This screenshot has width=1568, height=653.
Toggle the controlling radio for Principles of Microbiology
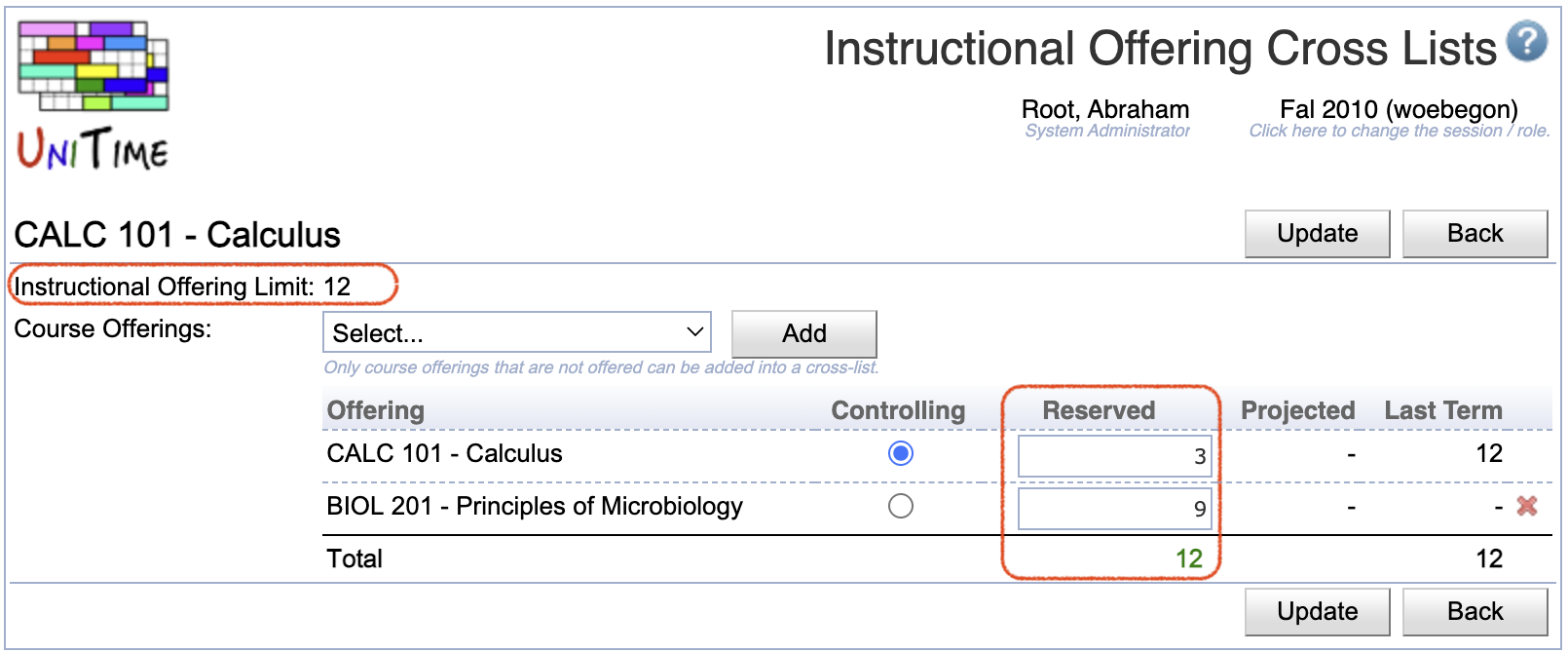tap(902, 506)
